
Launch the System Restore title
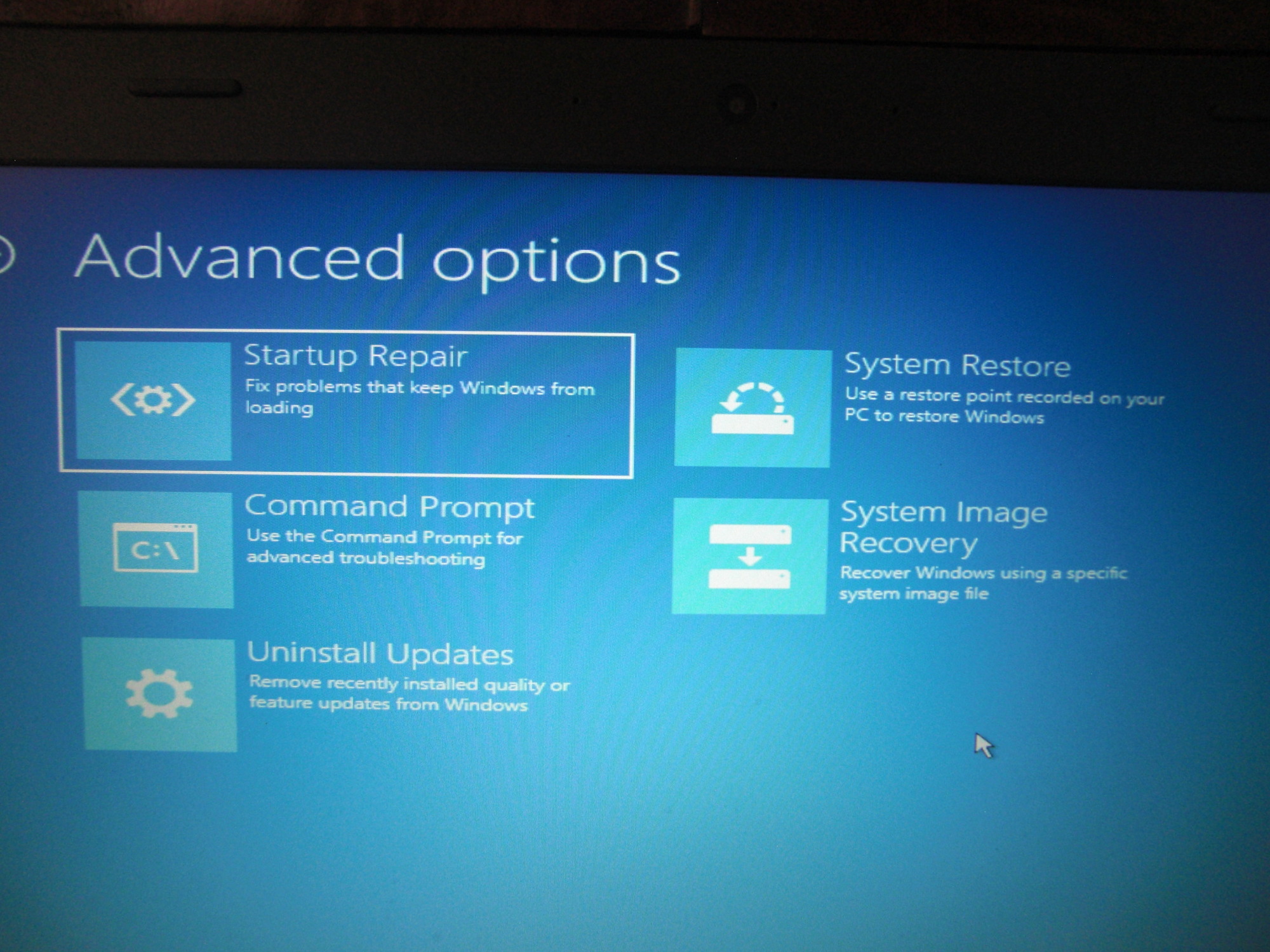pos(958,365)
